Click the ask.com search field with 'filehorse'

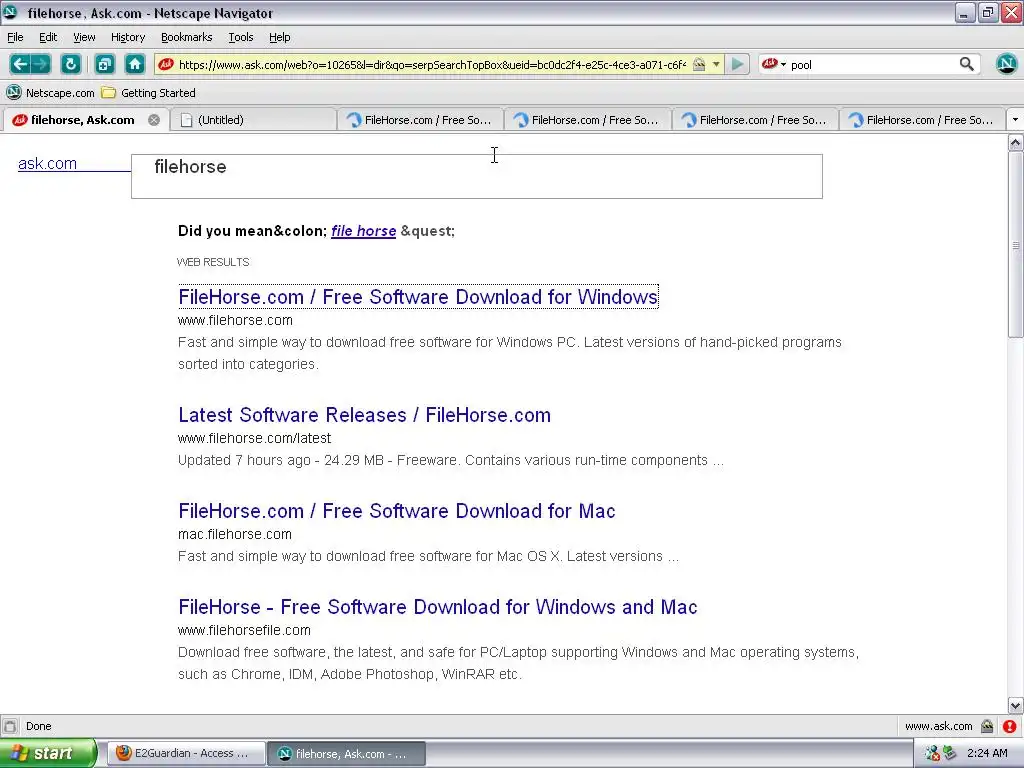(x=477, y=176)
